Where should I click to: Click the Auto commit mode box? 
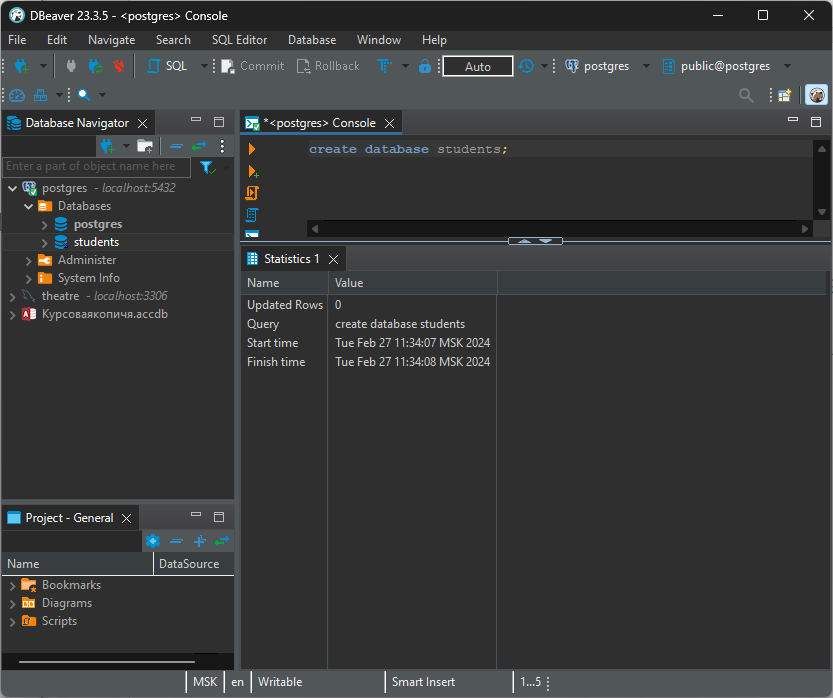478,66
